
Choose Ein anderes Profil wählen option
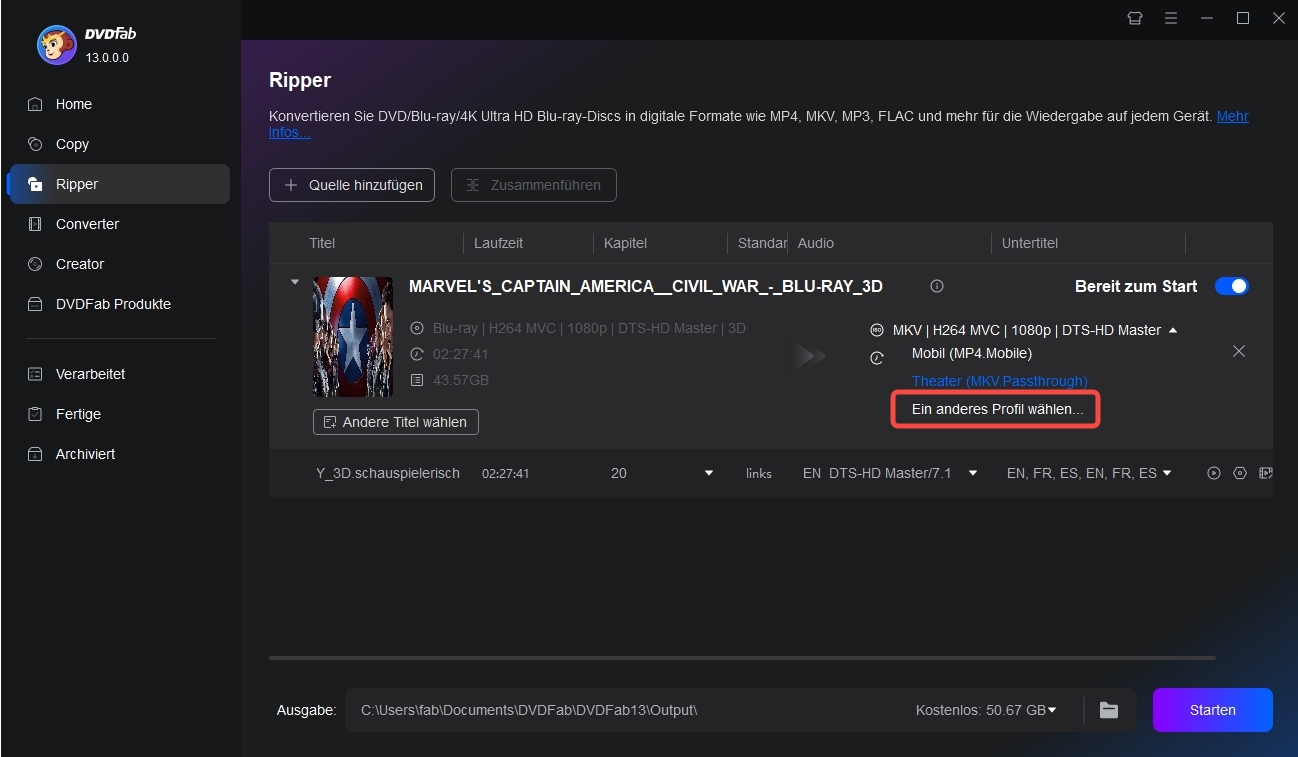(x=996, y=410)
